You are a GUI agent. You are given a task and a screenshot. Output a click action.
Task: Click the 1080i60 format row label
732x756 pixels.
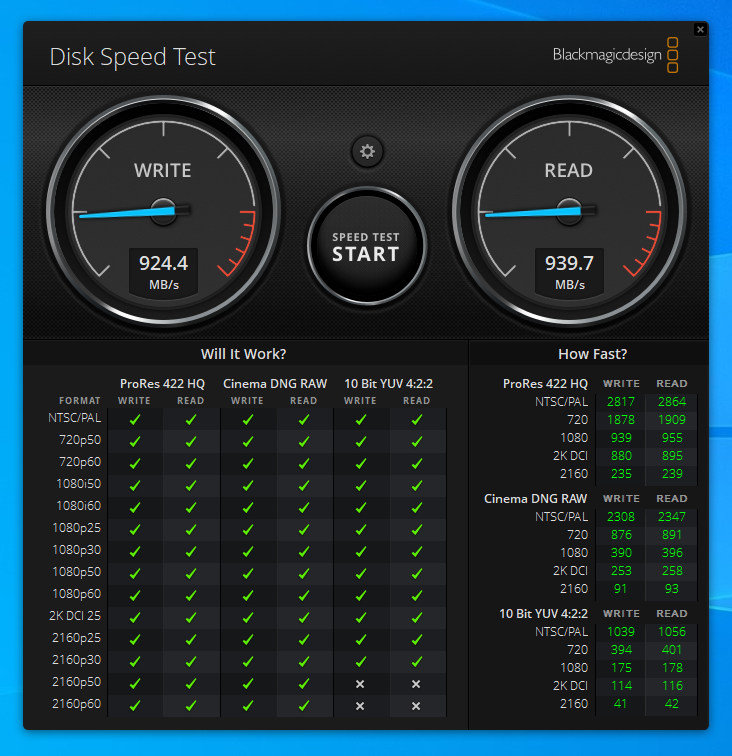point(79,506)
